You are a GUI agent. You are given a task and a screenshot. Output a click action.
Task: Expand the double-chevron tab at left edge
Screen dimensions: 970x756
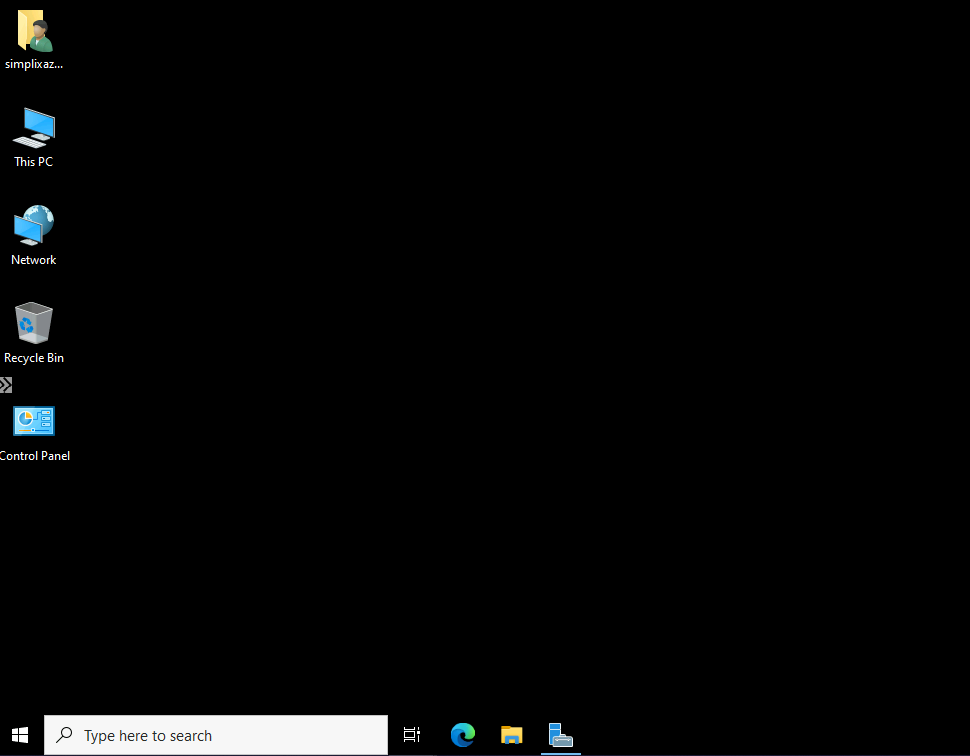coord(6,384)
